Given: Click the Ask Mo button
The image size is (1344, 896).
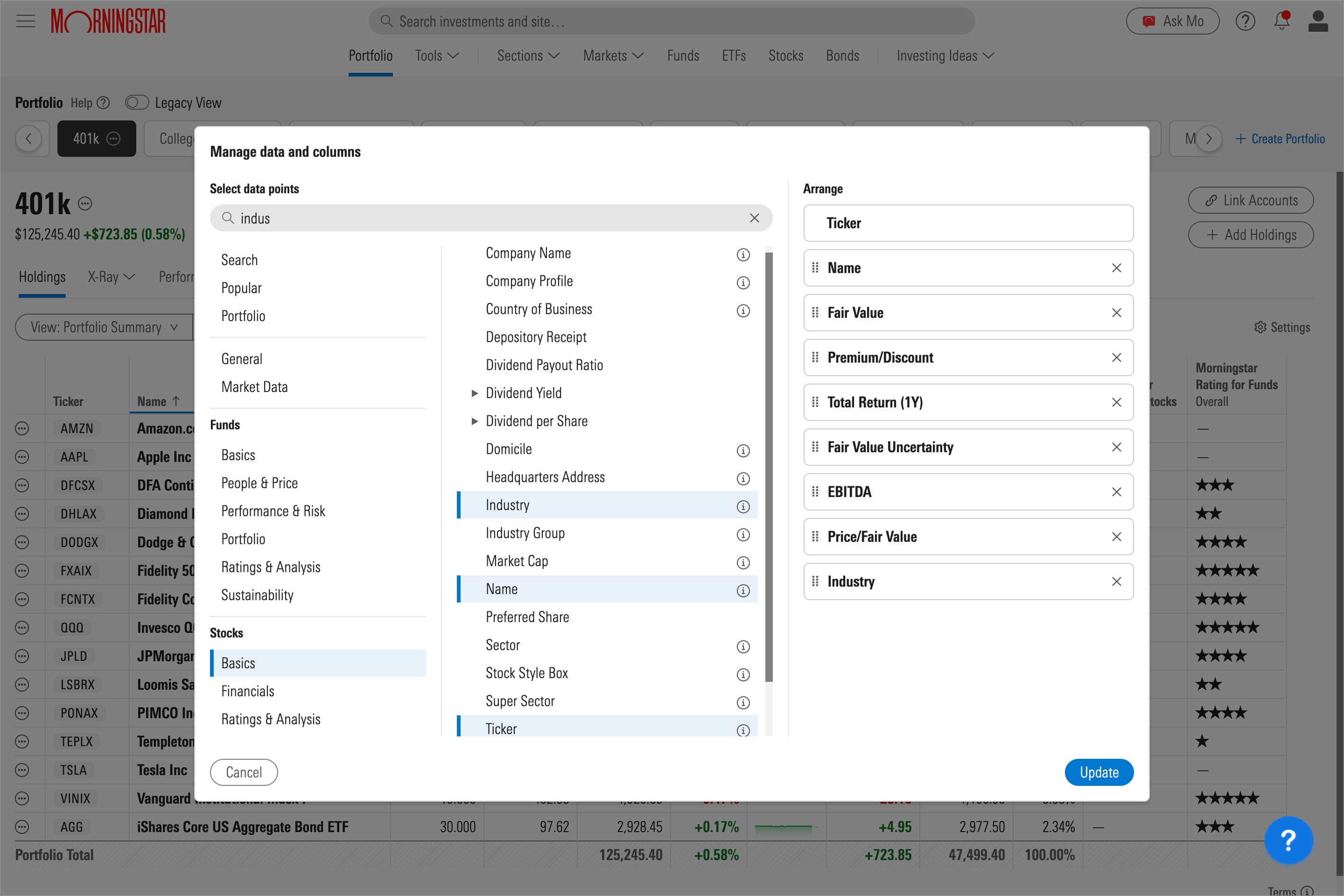Looking at the screenshot, I should [x=1173, y=21].
